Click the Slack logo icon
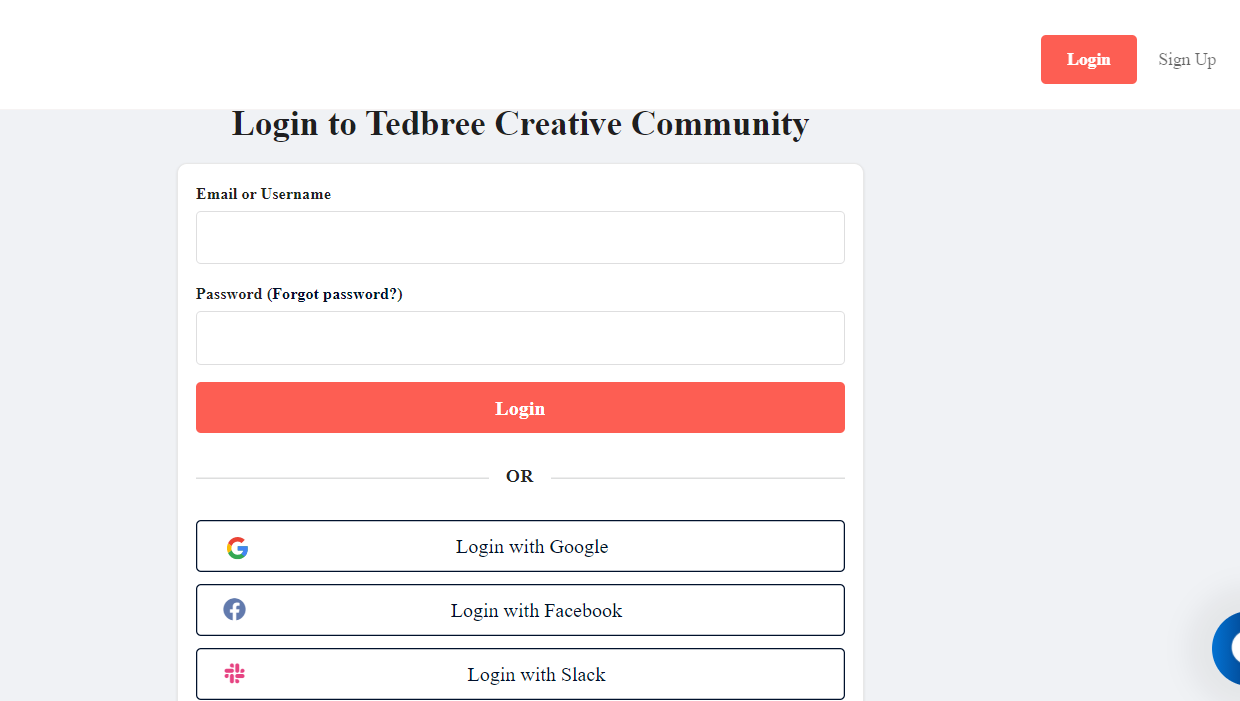 235,674
